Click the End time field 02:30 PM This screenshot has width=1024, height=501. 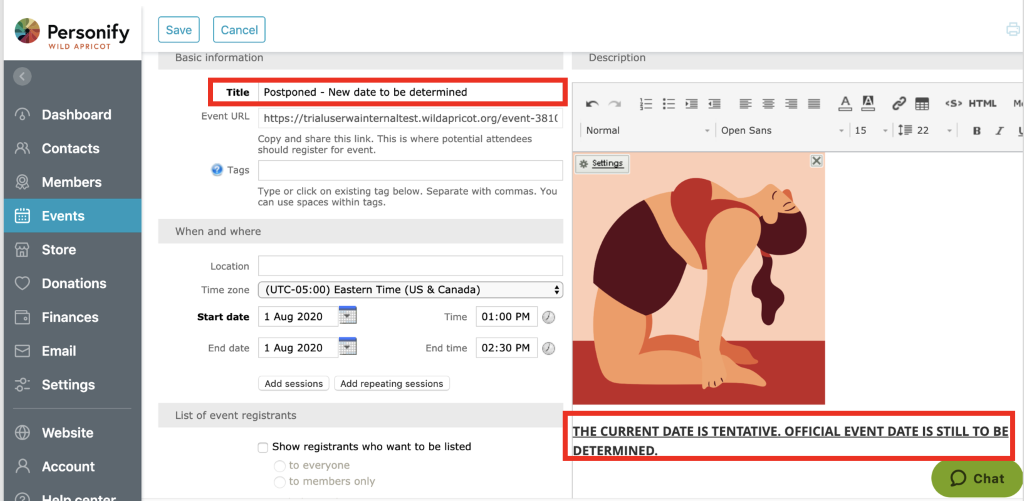click(507, 348)
